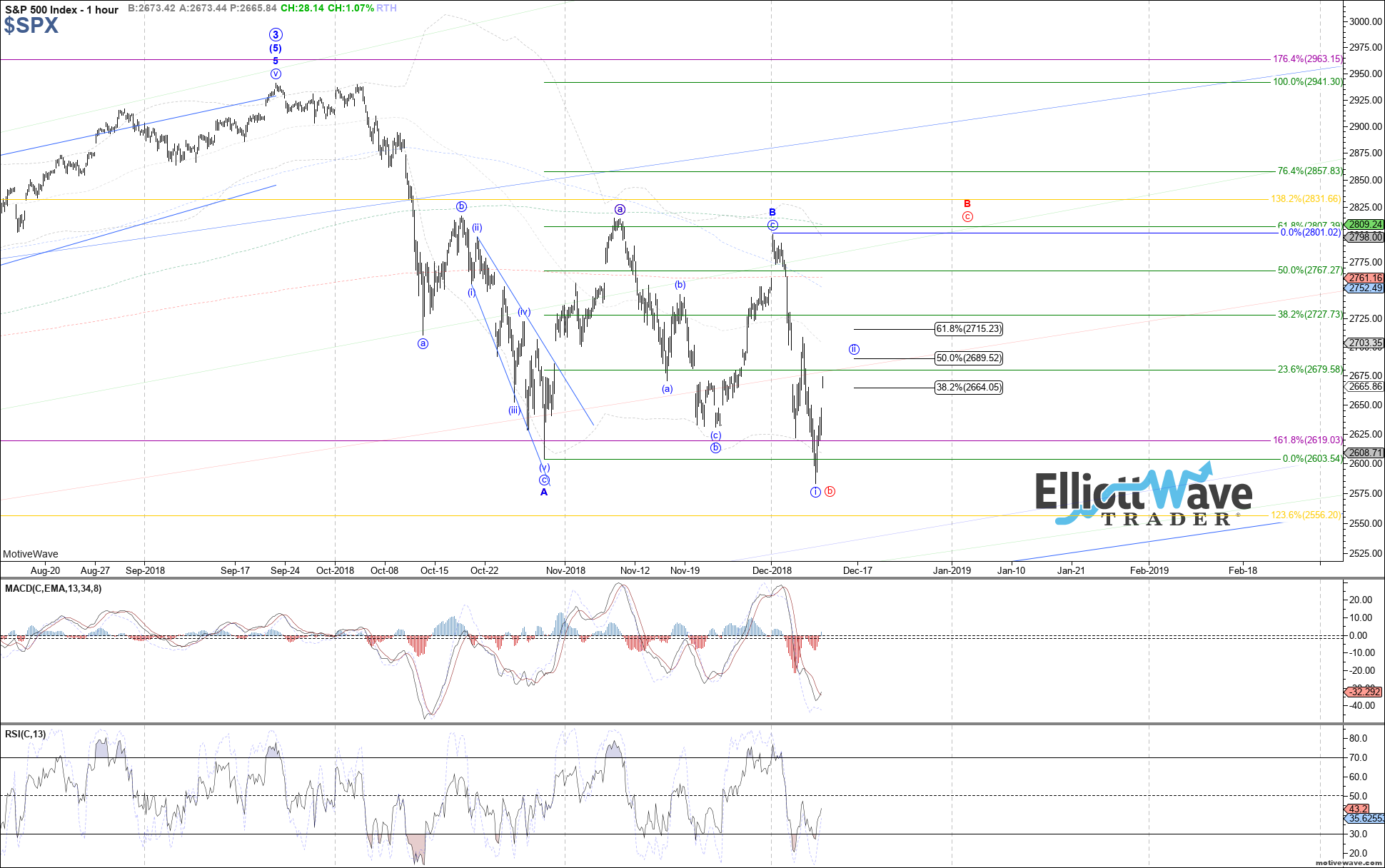1385x868 pixels.
Task: Click the -40.00 MACD scale value
Action: (1362, 706)
